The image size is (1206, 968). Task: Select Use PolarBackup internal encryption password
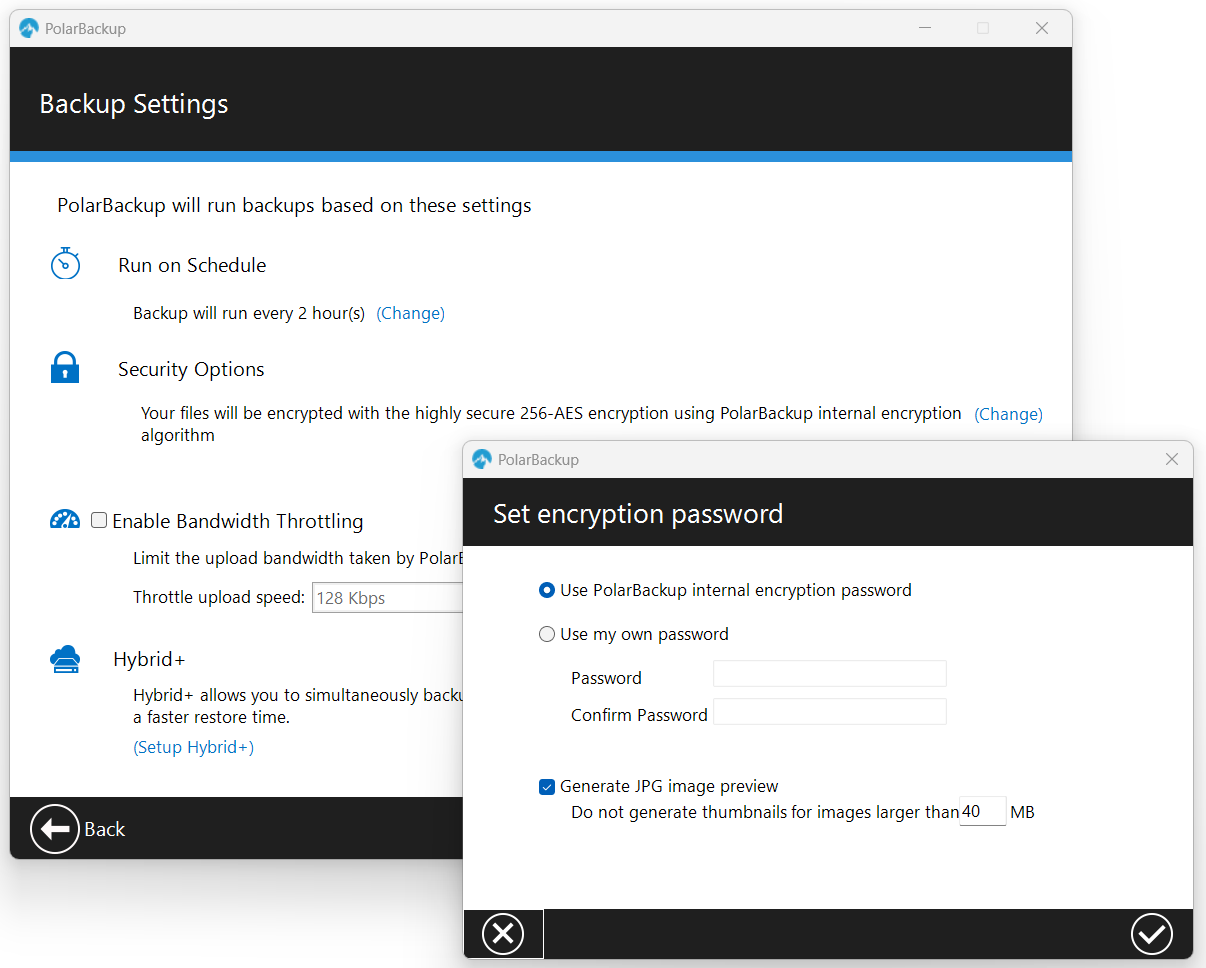(547, 590)
